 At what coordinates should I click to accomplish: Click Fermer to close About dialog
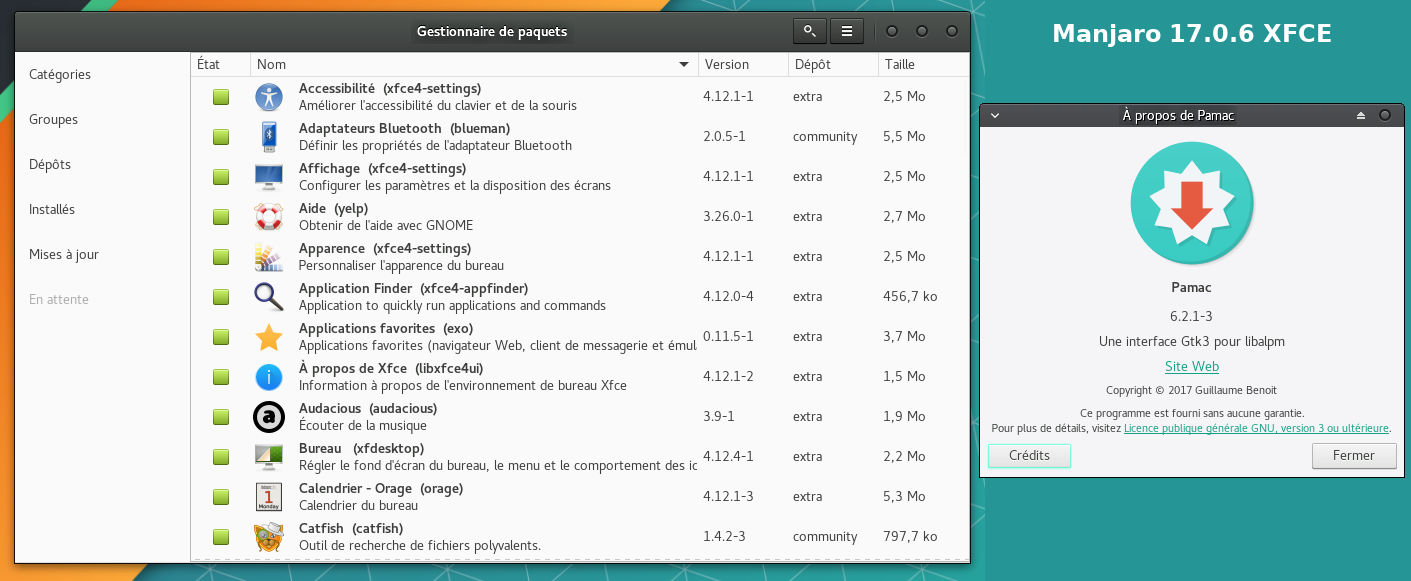click(x=1354, y=455)
